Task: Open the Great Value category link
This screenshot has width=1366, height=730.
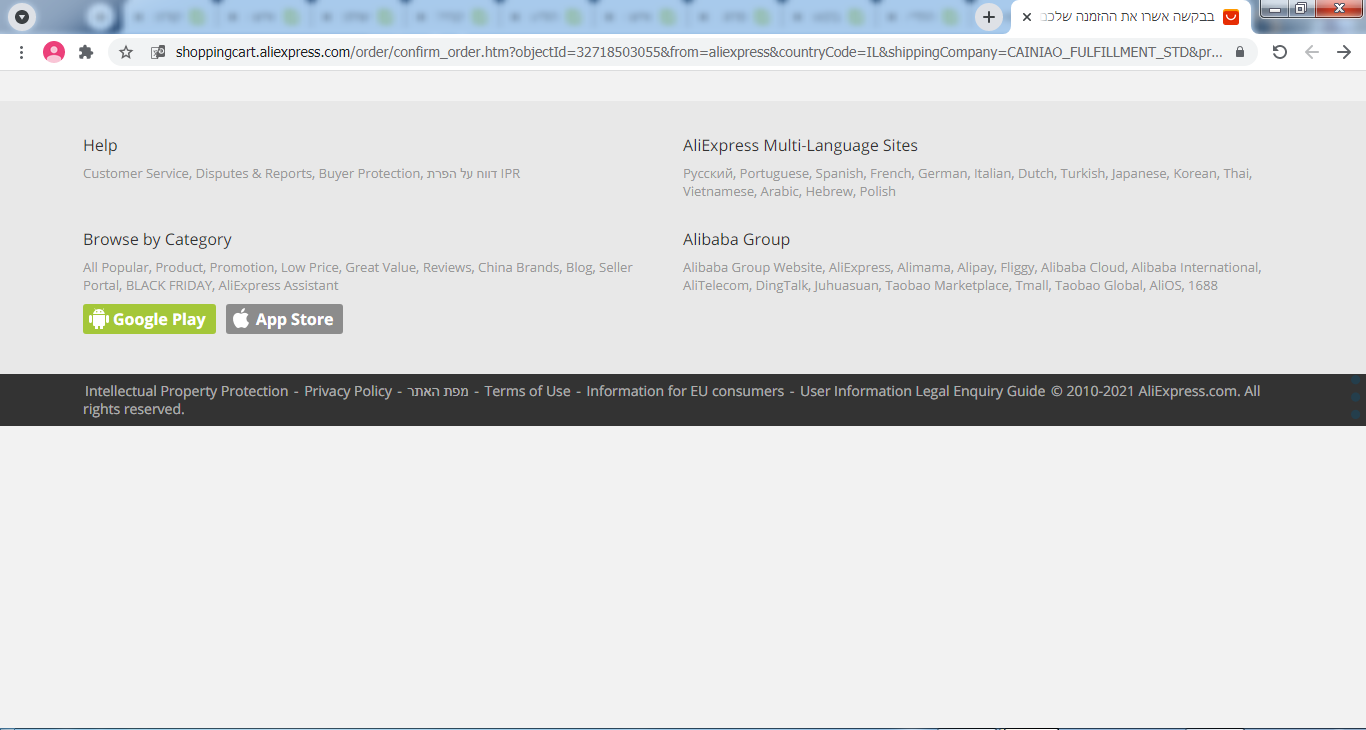Action: (x=381, y=267)
